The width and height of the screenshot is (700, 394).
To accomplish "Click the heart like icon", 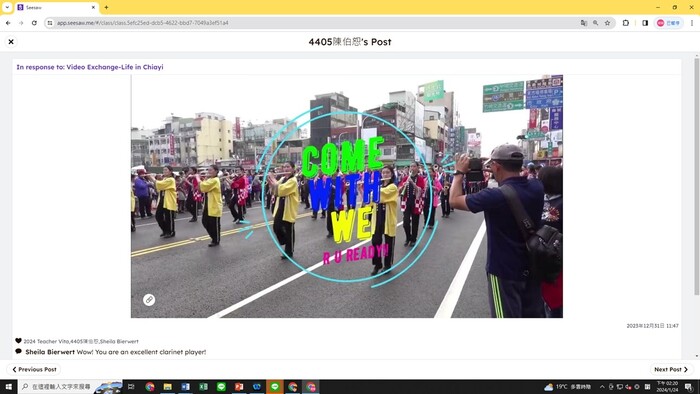I will coord(18,340).
